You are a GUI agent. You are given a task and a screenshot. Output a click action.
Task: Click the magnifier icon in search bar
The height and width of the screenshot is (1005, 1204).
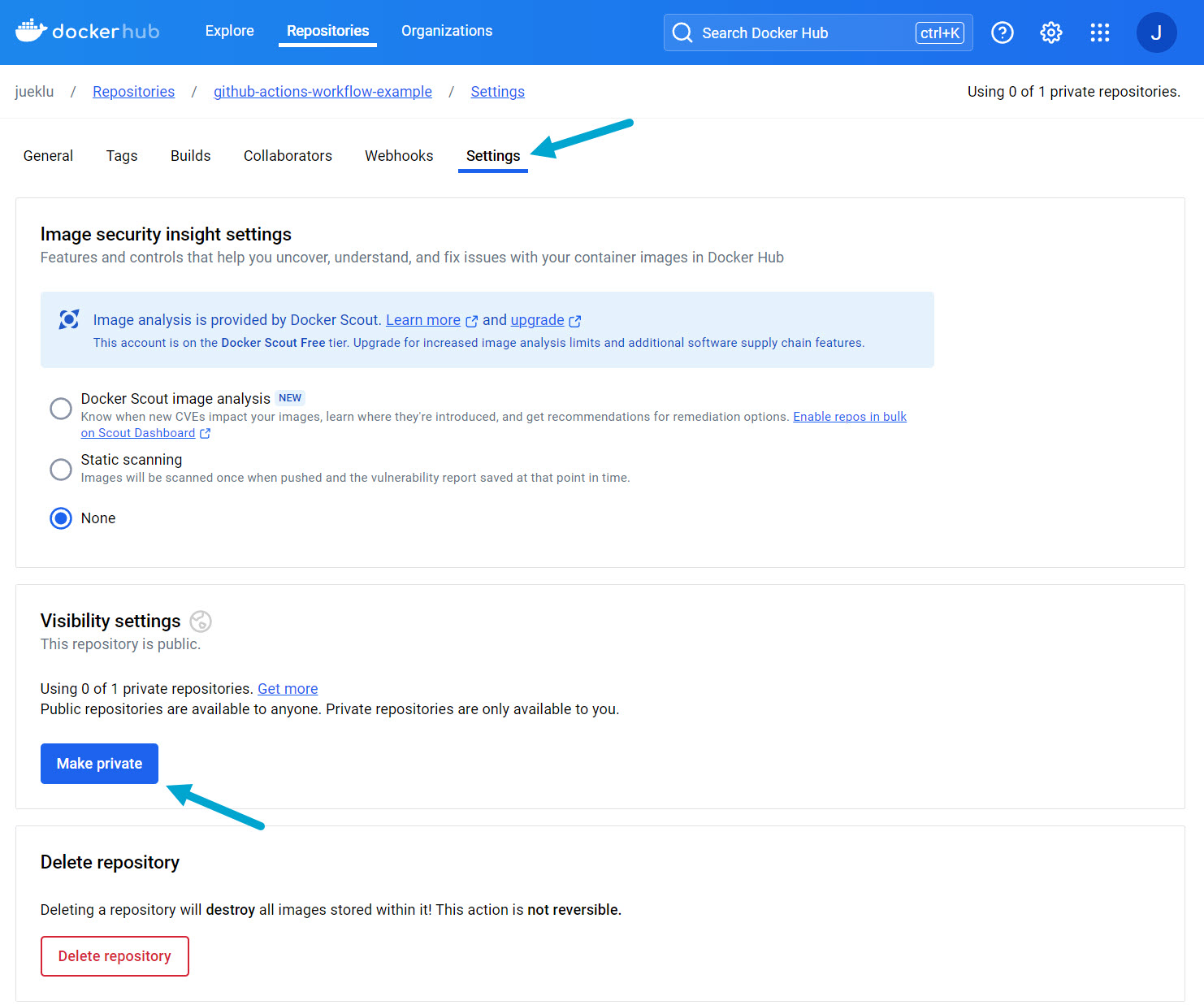pyautogui.click(x=682, y=32)
